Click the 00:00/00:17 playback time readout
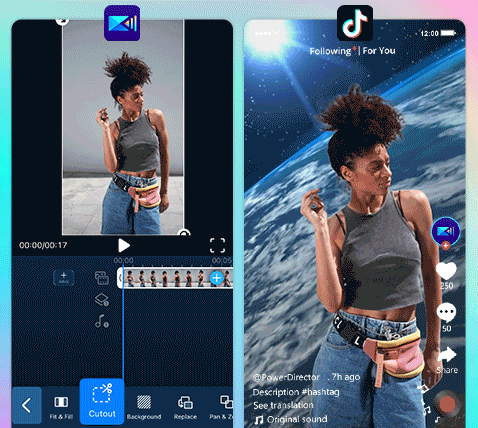 (x=43, y=245)
